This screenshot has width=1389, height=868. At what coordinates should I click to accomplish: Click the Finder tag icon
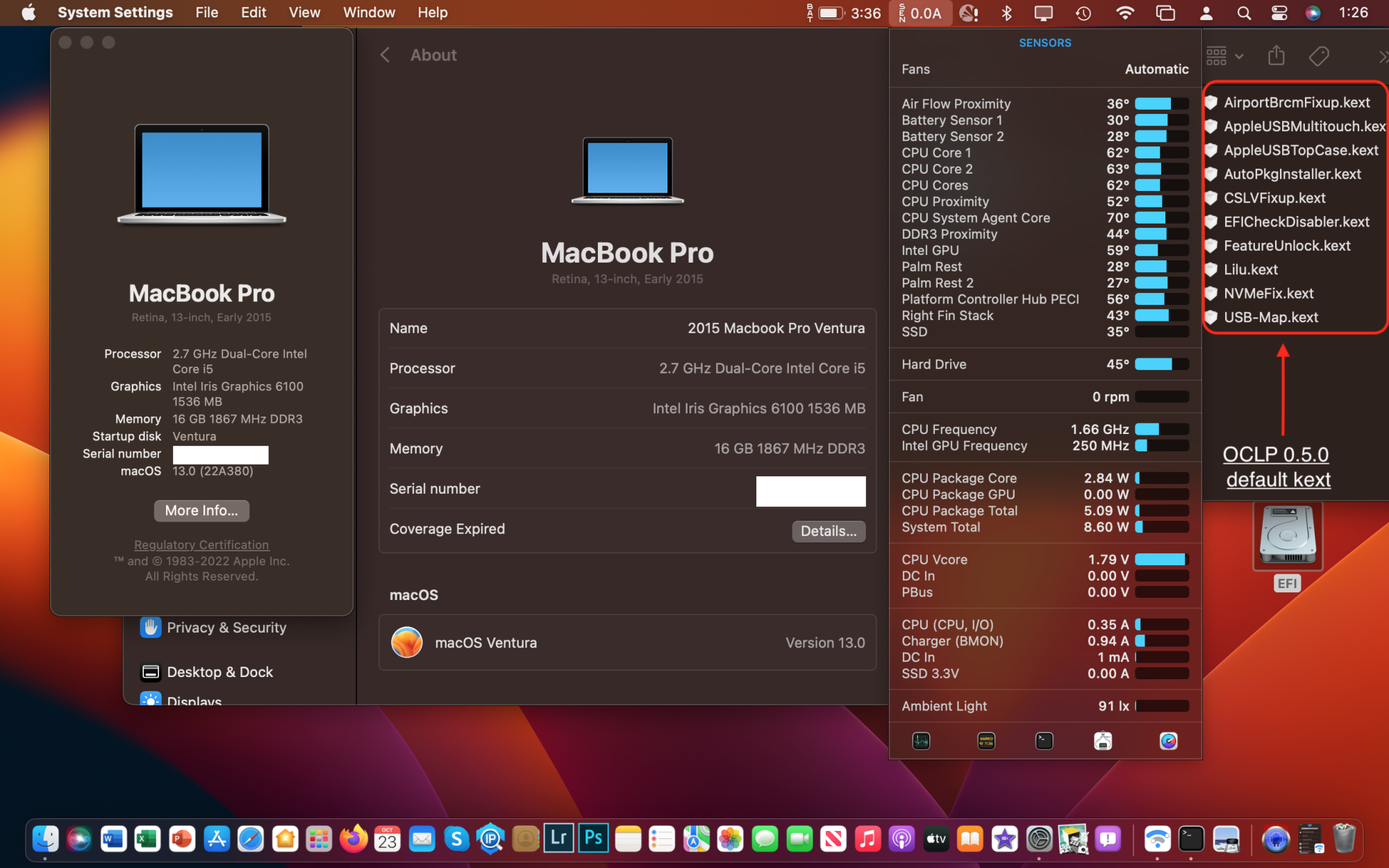1318,56
